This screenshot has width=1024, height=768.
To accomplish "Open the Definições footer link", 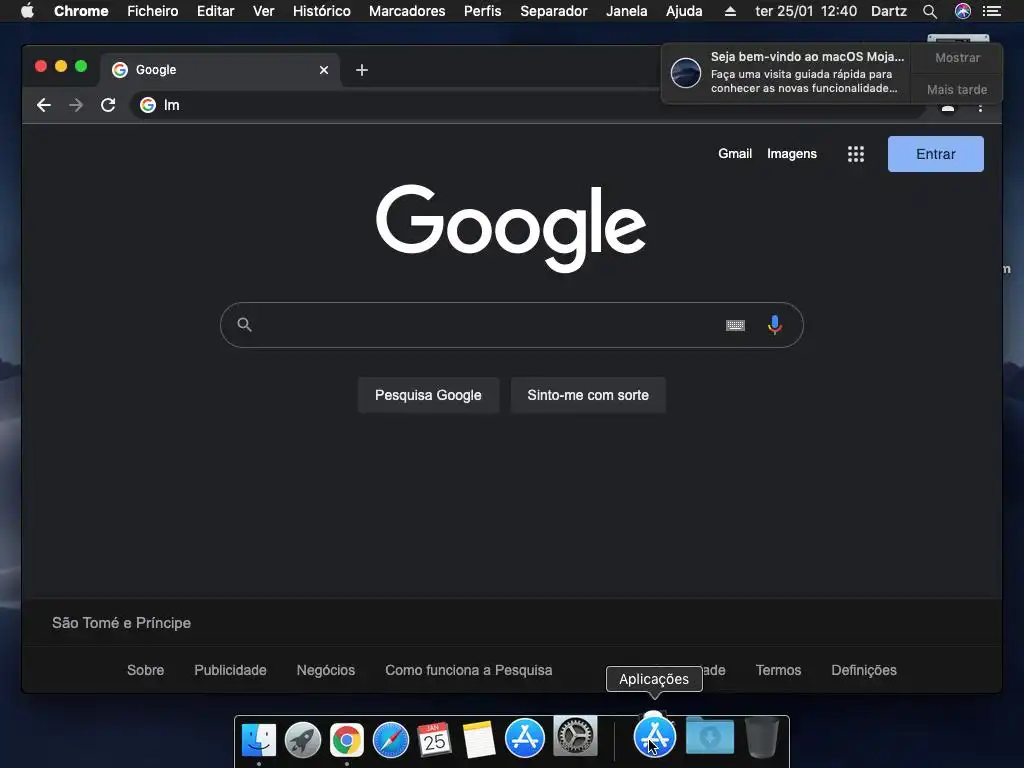I will [863, 670].
